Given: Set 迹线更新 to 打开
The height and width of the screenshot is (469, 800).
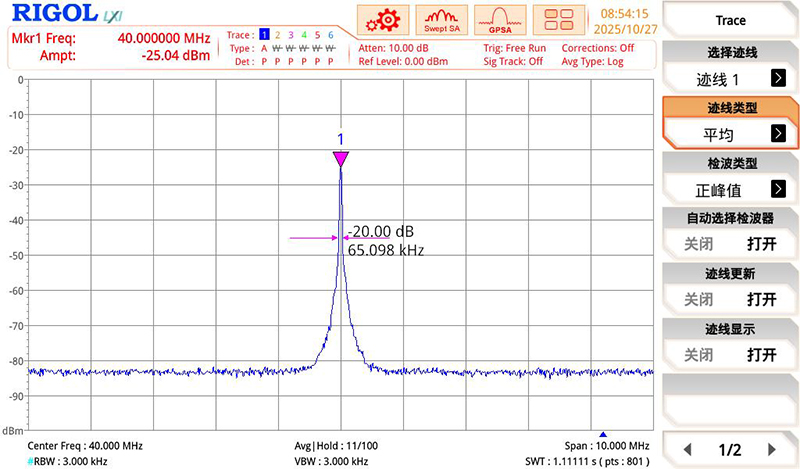Looking at the screenshot, I should (x=762, y=299).
